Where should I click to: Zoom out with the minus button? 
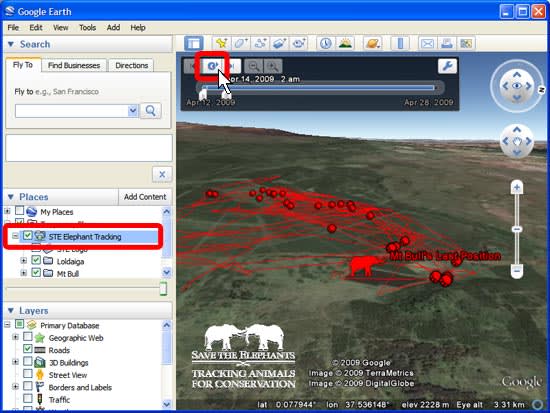pos(517,271)
